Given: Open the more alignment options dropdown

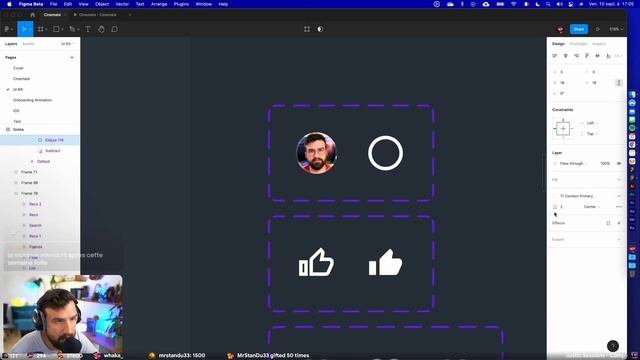Looking at the screenshot, I should (619, 56).
